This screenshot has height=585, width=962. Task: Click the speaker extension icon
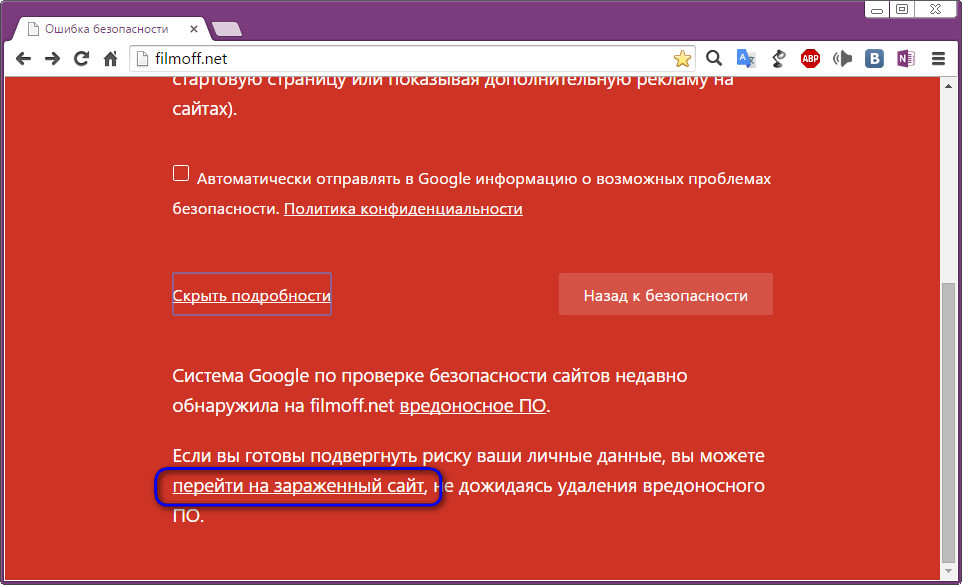click(842, 58)
